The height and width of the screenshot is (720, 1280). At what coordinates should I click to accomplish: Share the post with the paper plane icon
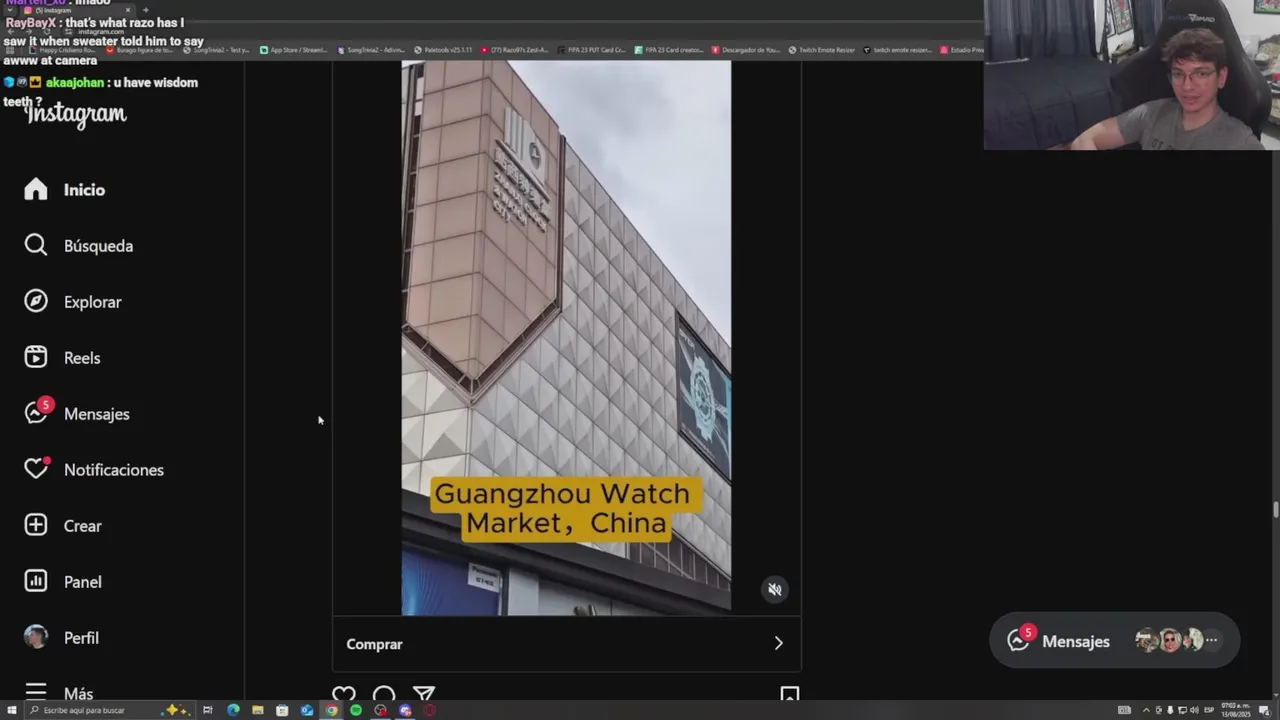tap(424, 695)
